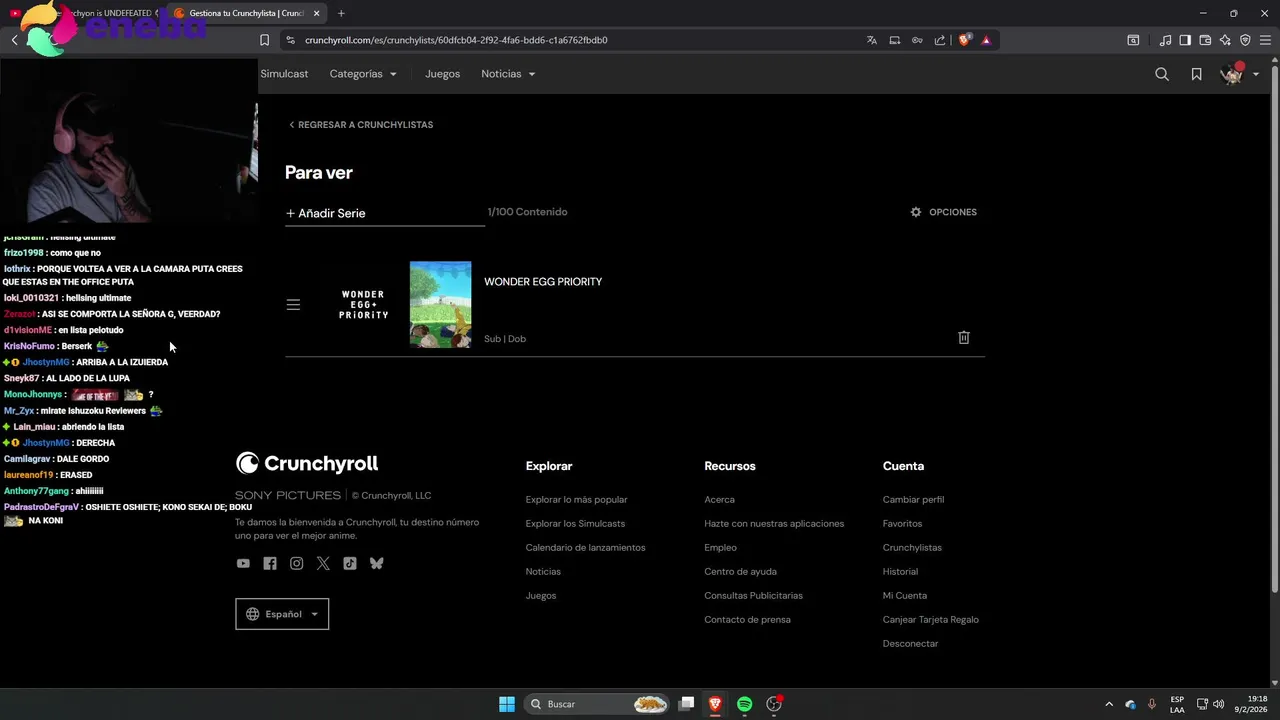Open Crunchyroll YouTube footer icon
This screenshot has width=1280, height=720.
tap(243, 564)
